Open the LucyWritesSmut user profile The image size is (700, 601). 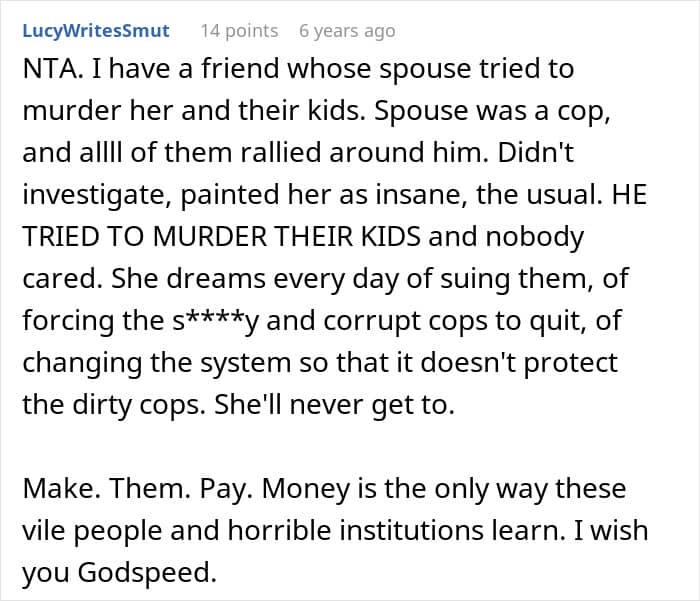coord(96,31)
